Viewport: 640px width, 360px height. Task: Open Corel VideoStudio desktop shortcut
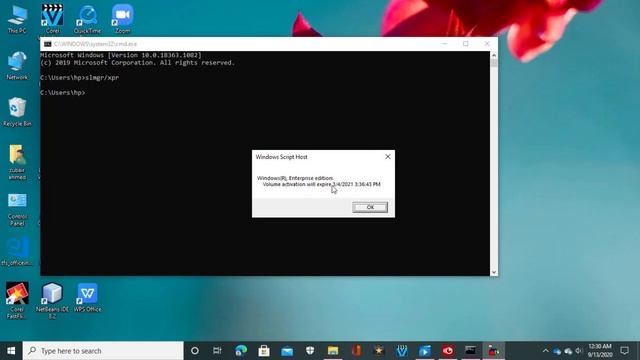point(52,19)
